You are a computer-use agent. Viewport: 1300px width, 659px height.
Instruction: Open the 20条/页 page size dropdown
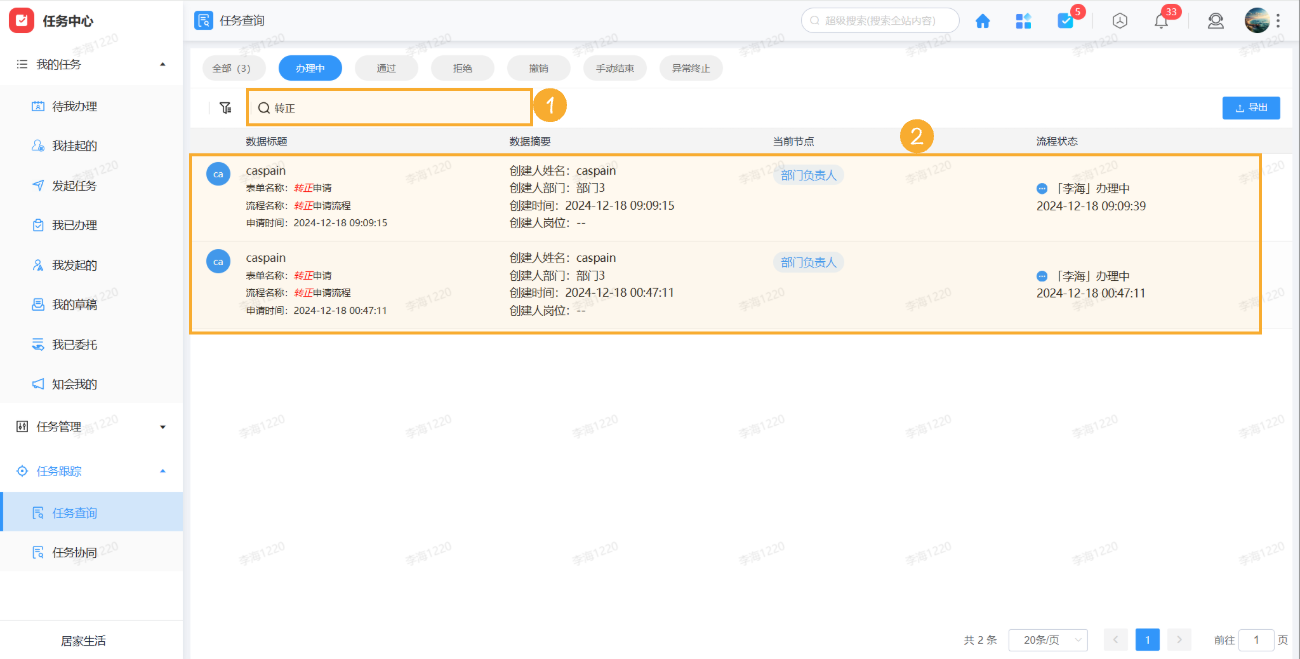(1047, 640)
